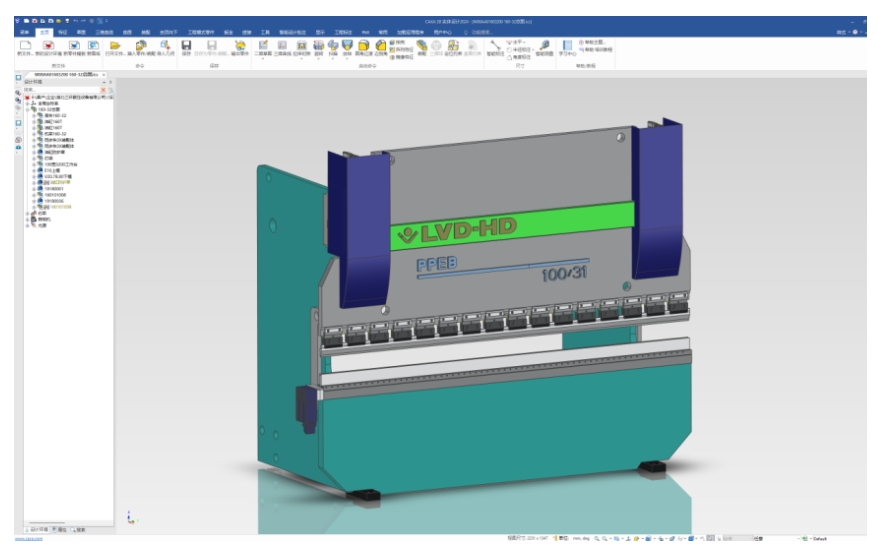The image size is (877, 556).
Task: Click Undo arrow in quick access toolbar
Action: 75,21
